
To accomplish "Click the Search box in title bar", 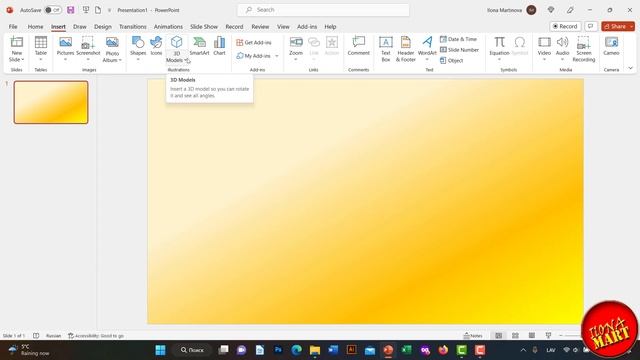I will click(323, 10).
